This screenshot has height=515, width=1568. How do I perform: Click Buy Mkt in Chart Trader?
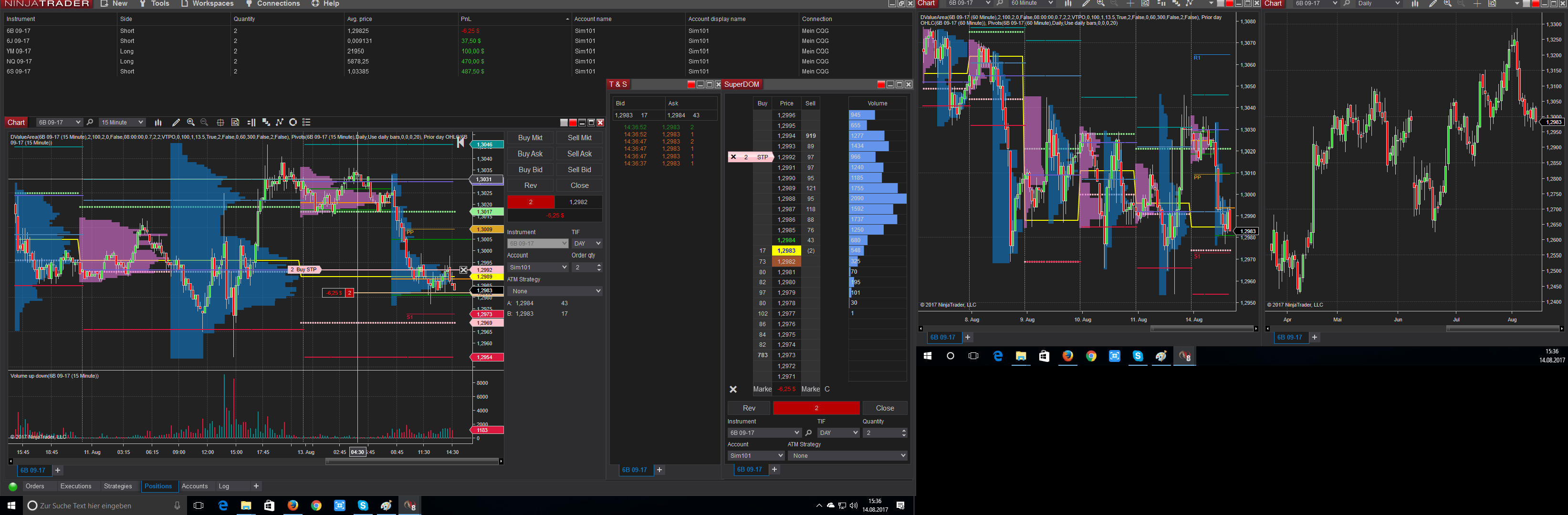point(530,138)
